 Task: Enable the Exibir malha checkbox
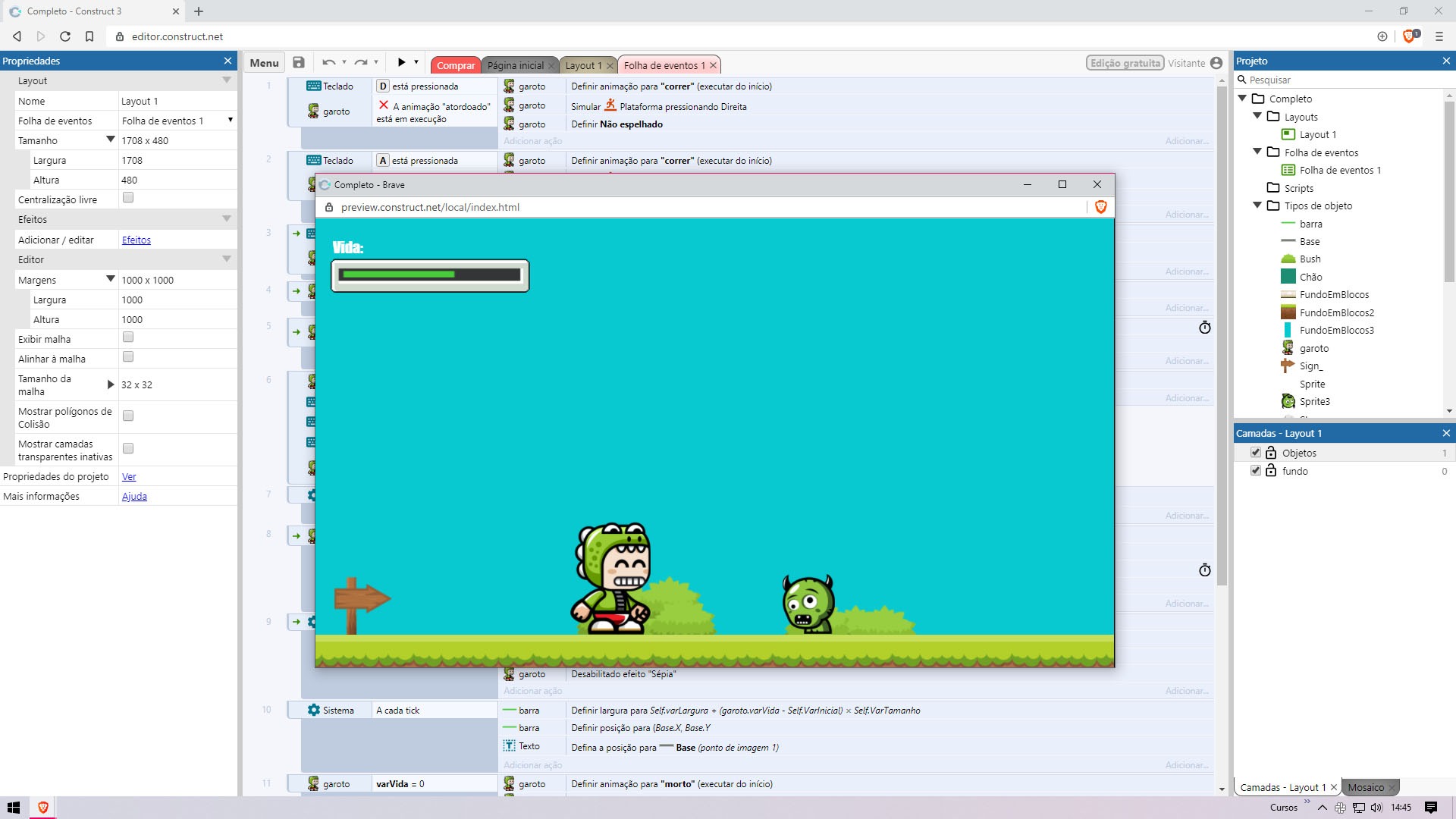coord(128,337)
